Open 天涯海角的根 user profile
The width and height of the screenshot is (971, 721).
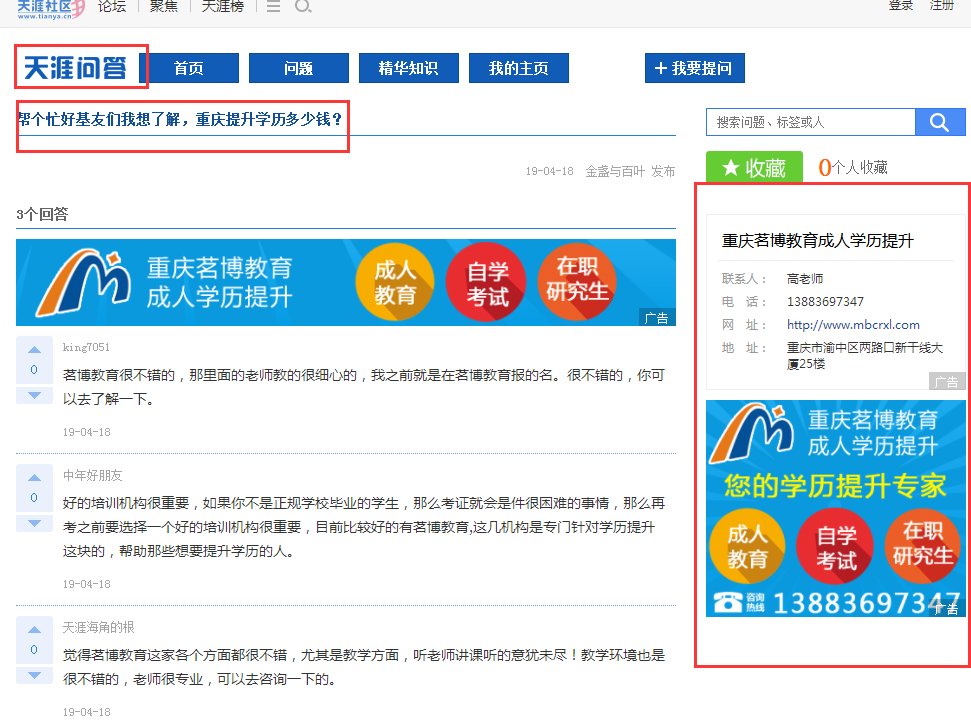coord(98,627)
